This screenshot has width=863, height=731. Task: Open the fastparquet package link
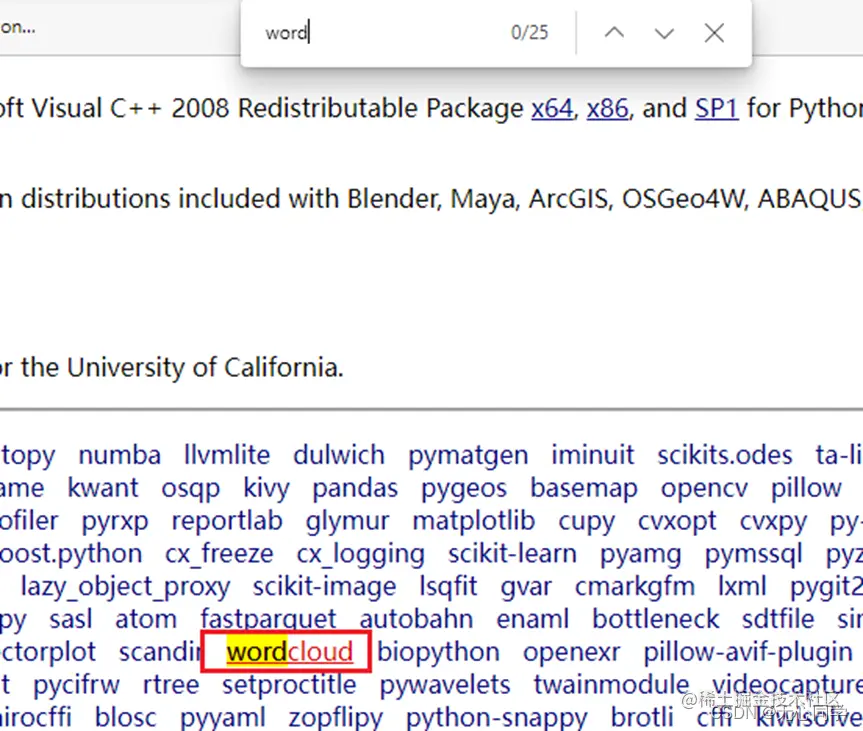268,619
